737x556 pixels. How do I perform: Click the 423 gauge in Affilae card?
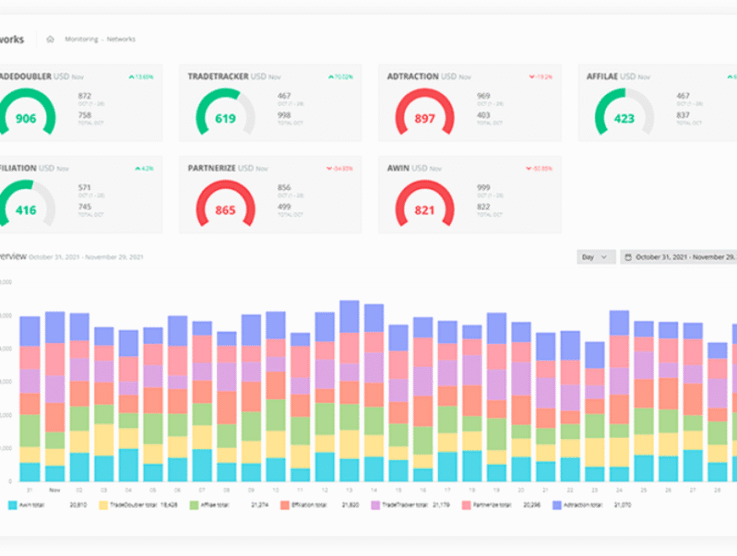[625, 113]
